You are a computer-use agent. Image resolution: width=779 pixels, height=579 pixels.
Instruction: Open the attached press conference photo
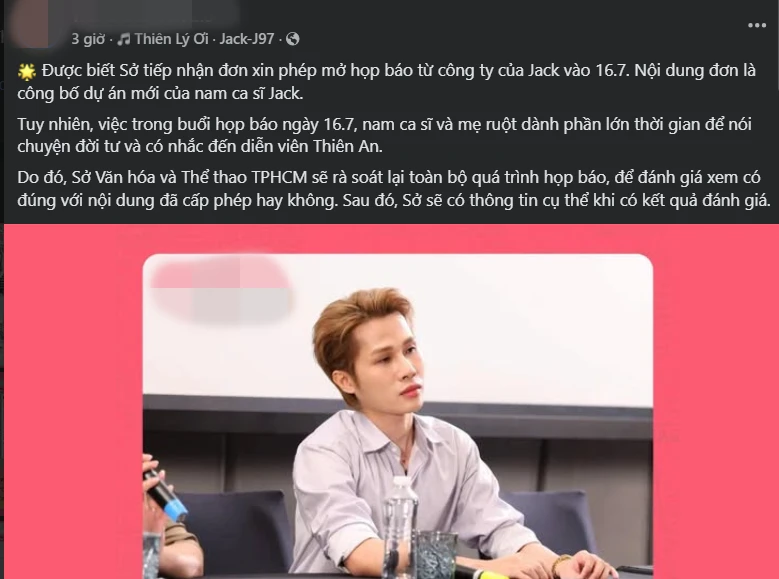pyautogui.click(x=397, y=416)
